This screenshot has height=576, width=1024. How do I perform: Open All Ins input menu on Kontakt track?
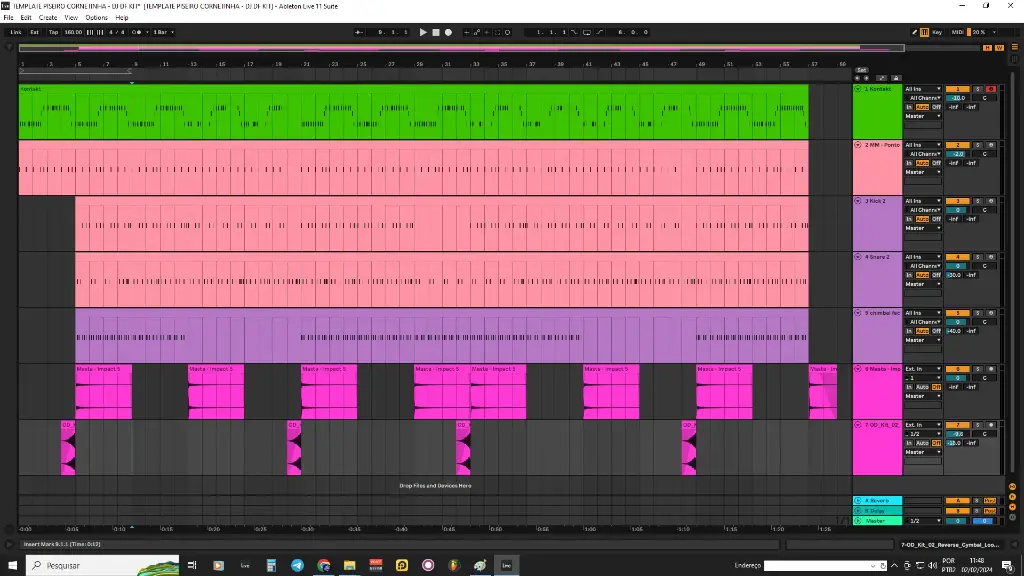(923, 89)
